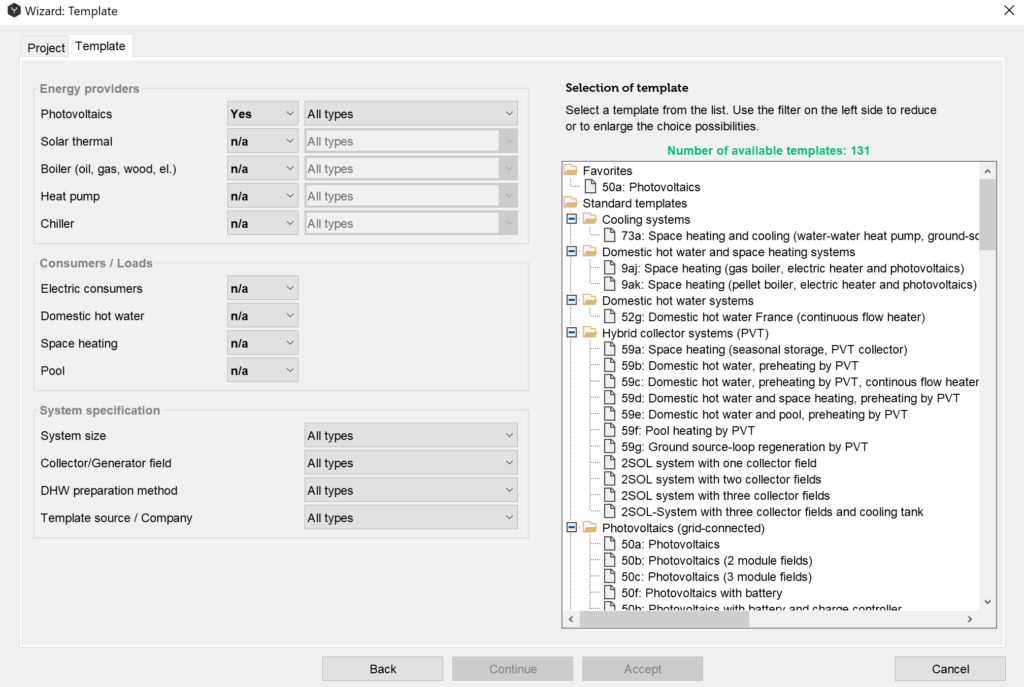Select the Template tab
The image size is (1024, 687).
click(100, 46)
